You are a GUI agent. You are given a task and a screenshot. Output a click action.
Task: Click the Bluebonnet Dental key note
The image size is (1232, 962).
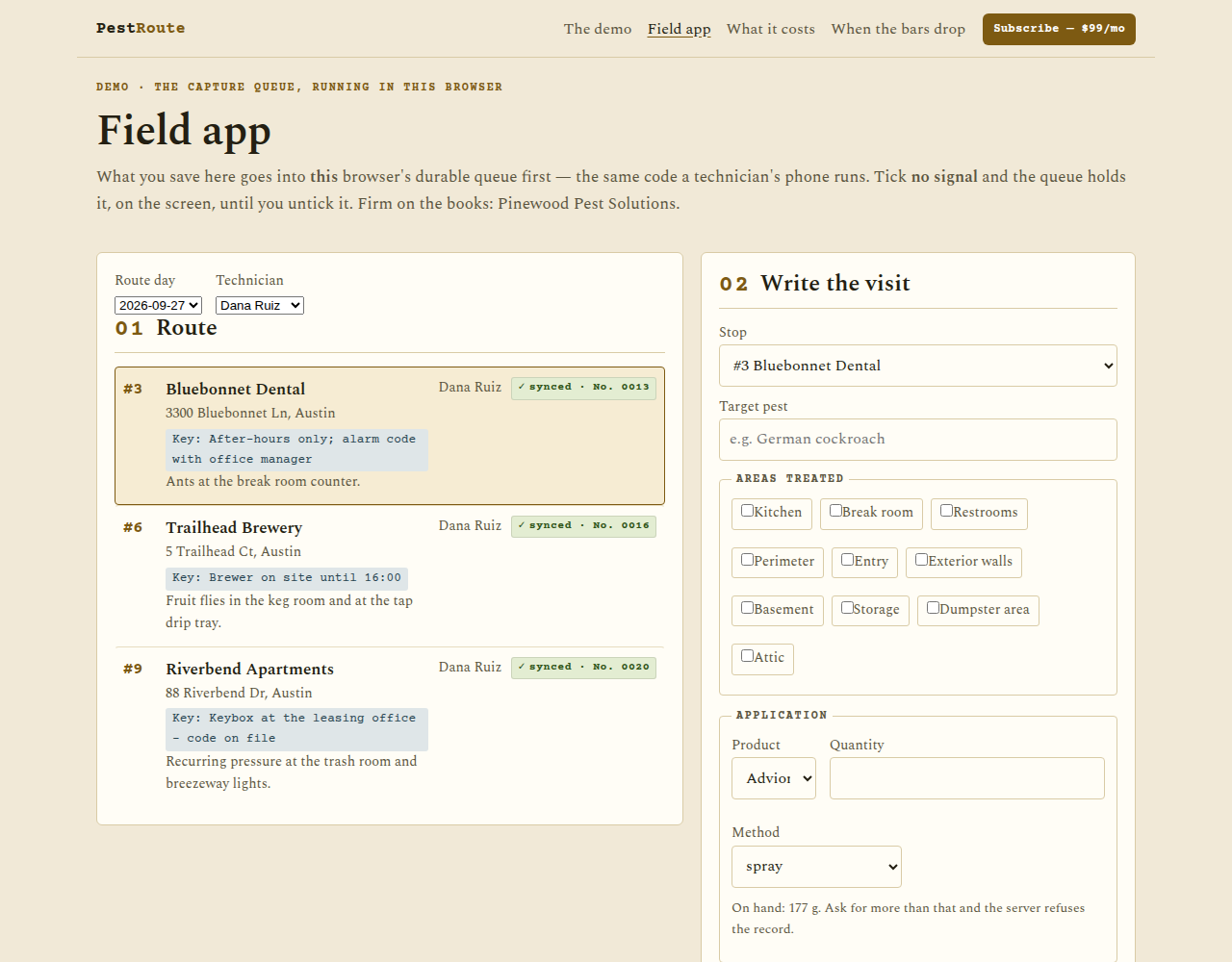[x=296, y=449]
